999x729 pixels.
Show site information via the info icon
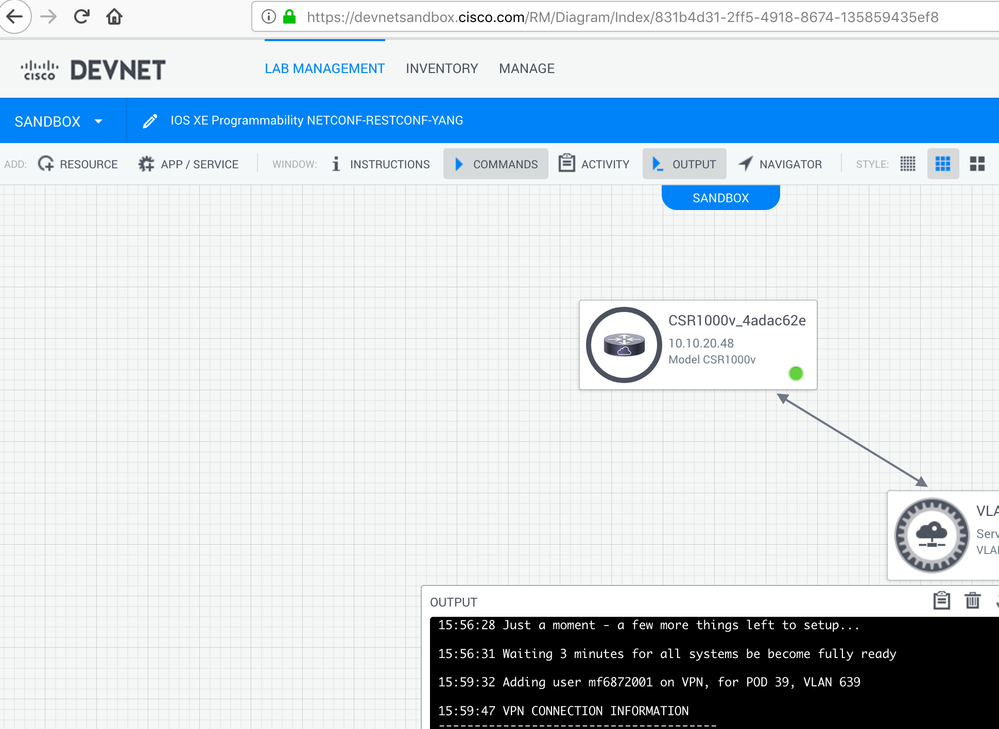pos(268,17)
